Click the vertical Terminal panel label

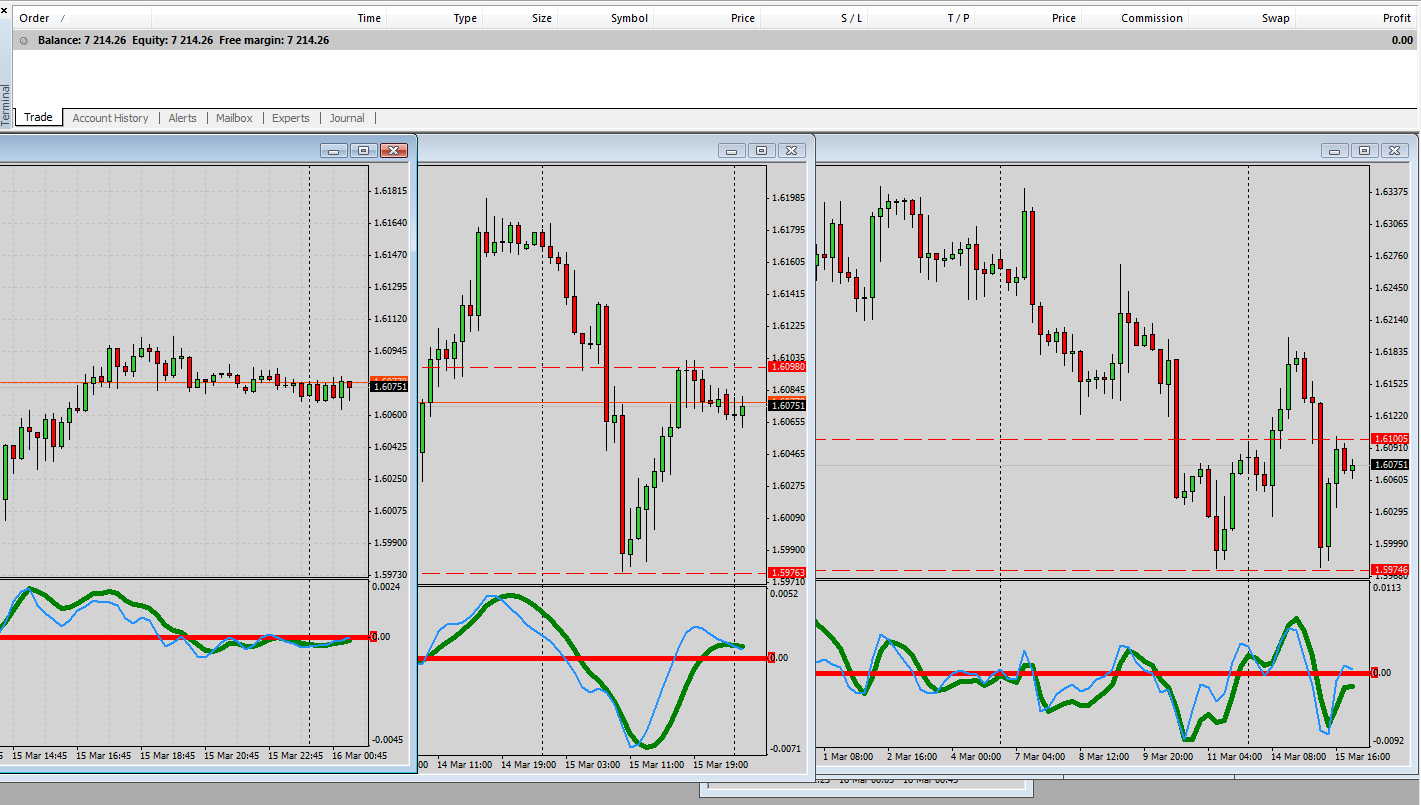(x=6, y=105)
